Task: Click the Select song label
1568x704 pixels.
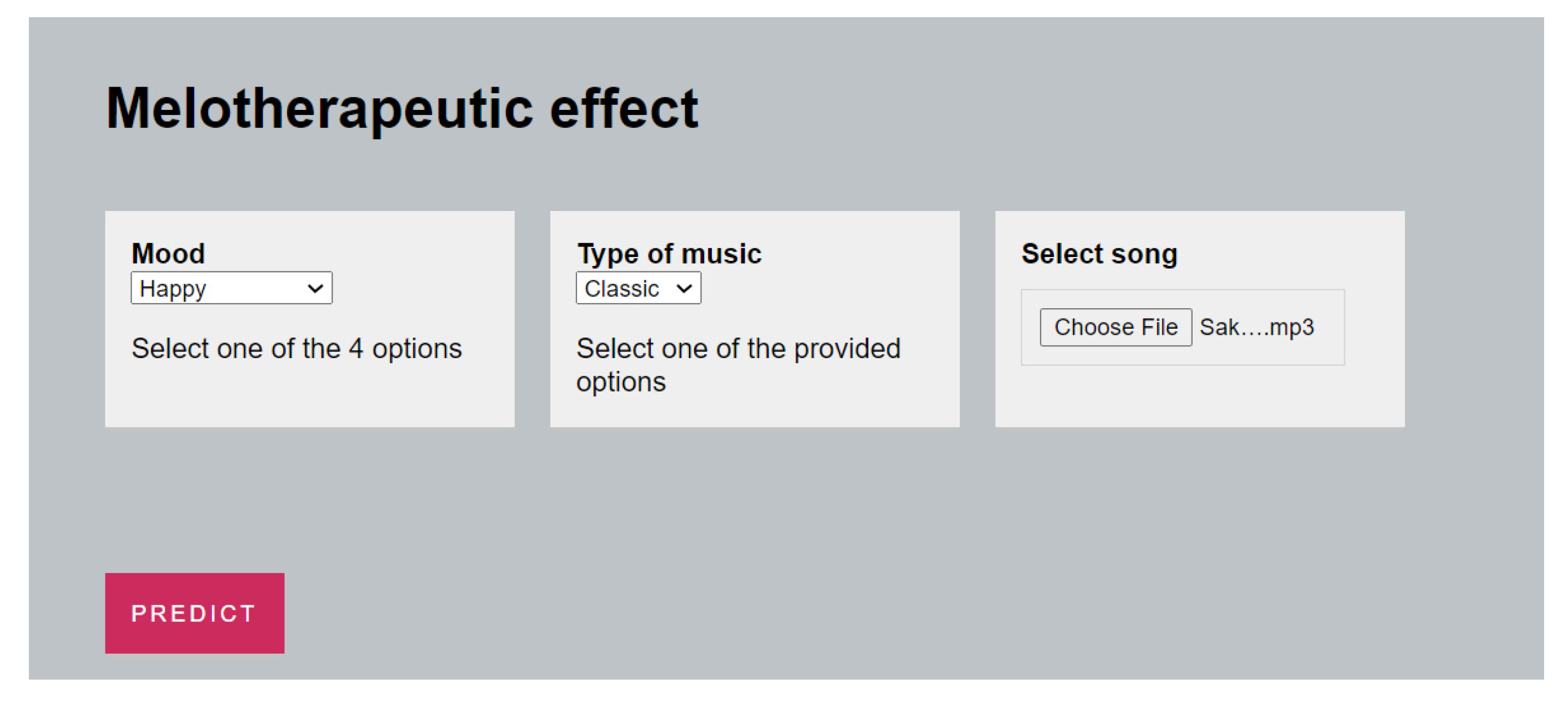Action: (x=1099, y=254)
